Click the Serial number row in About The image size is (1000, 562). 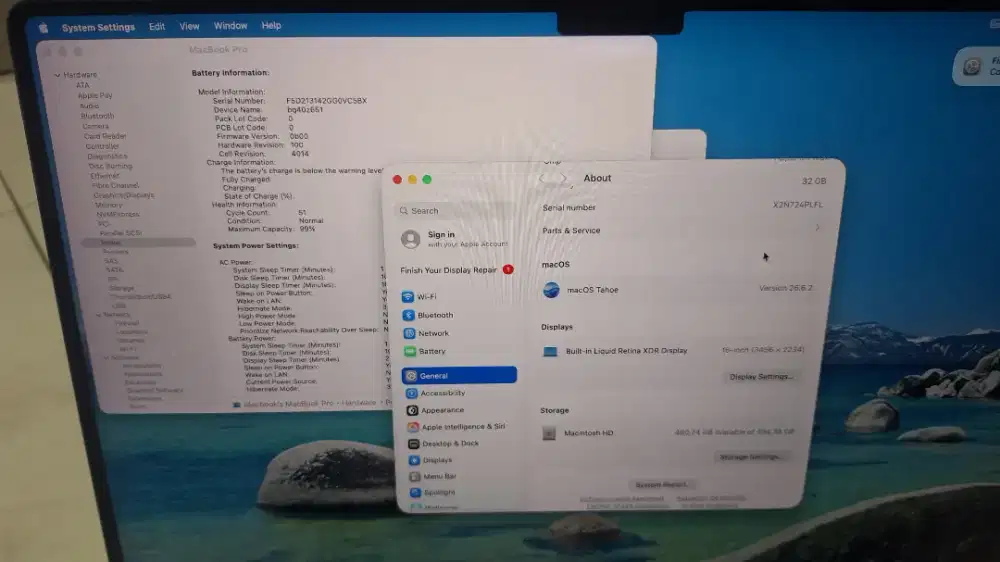click(x=682, y=207)
